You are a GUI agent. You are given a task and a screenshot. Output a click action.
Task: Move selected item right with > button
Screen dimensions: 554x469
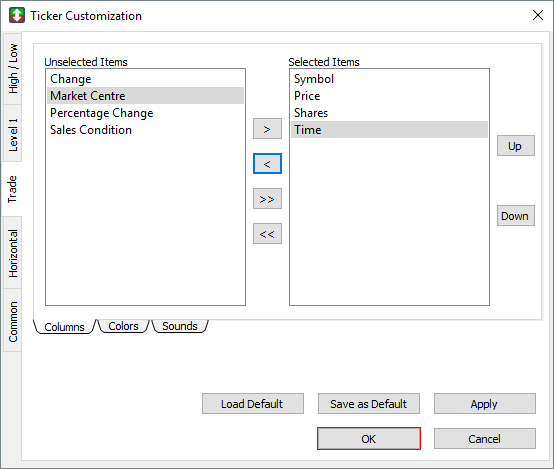(267, 129)
